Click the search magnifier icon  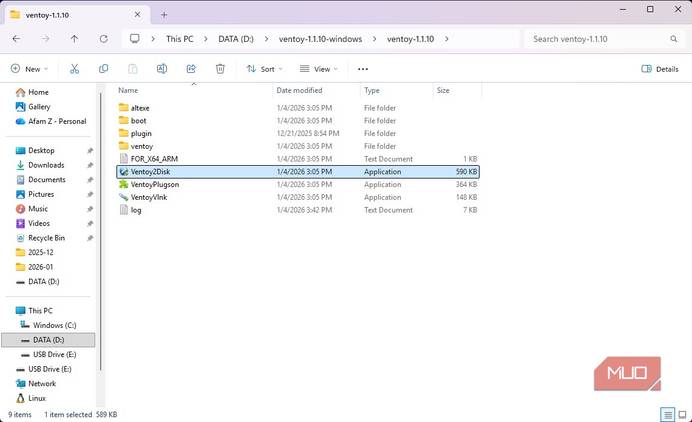click(673, 39)
